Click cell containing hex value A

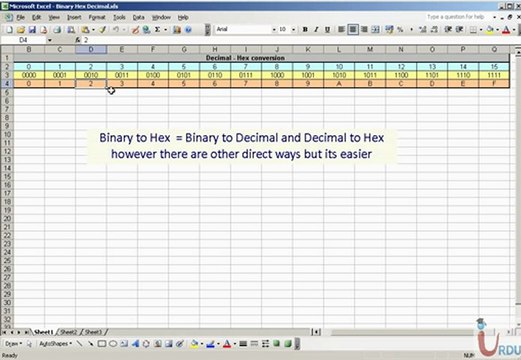tap(339, 83)
